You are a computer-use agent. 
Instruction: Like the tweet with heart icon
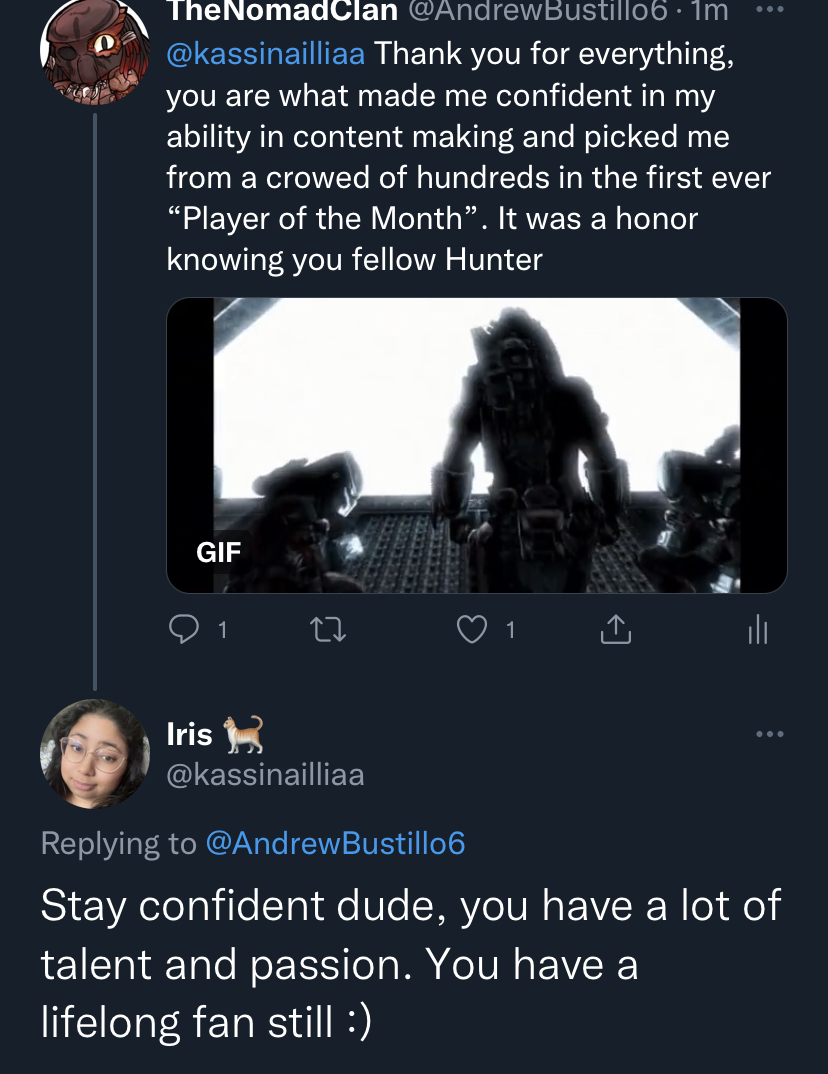click(472, 629)
